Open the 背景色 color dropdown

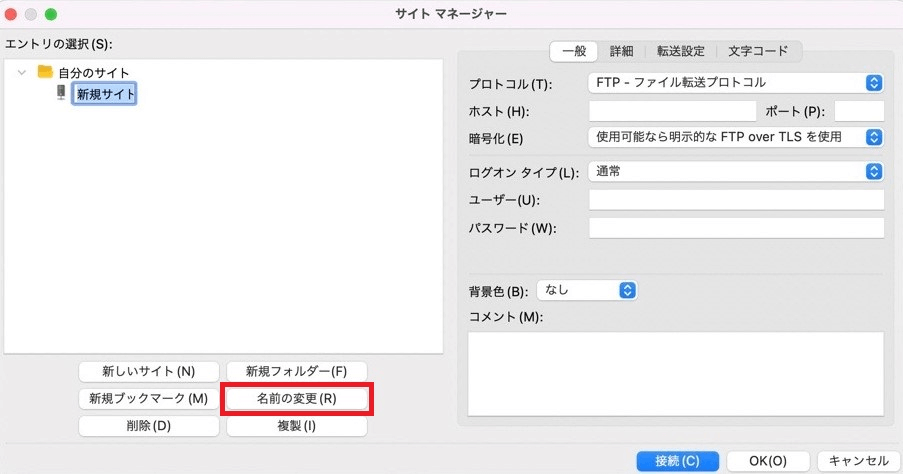pyautogui.click(x=587, y=290)
